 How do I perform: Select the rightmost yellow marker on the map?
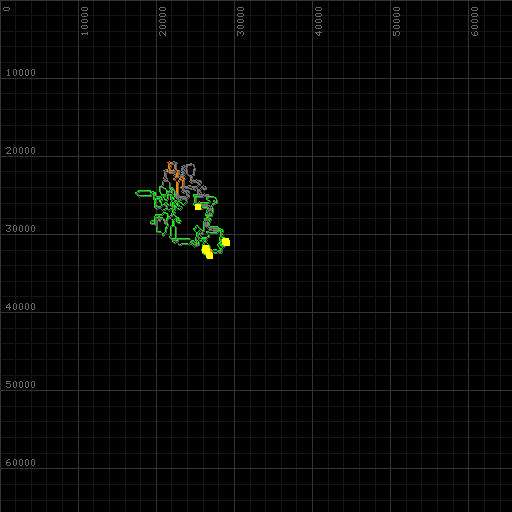[x=226, y=242]
